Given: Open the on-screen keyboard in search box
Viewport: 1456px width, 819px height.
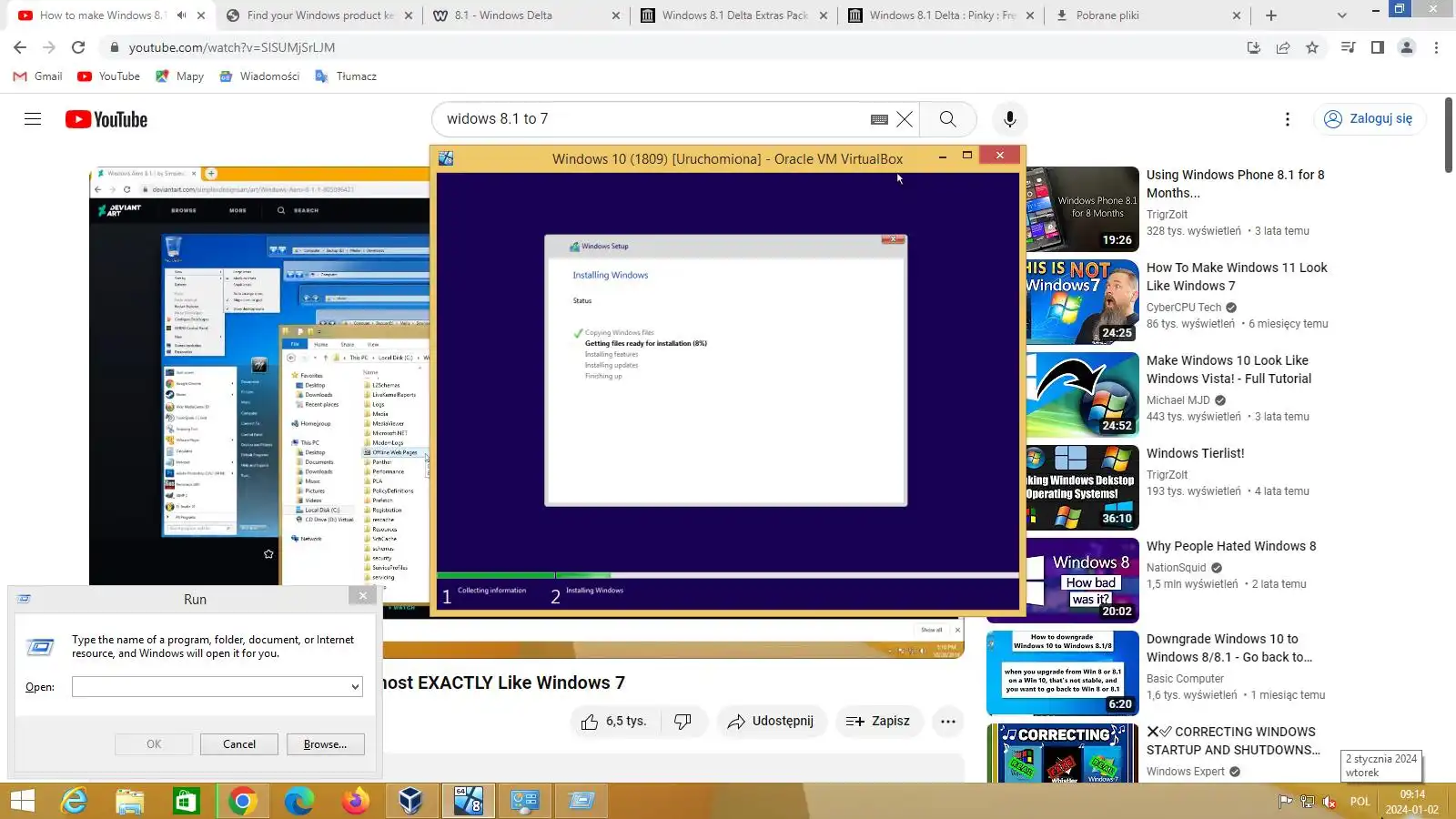Looking at the screenshot, I should 879,119.
